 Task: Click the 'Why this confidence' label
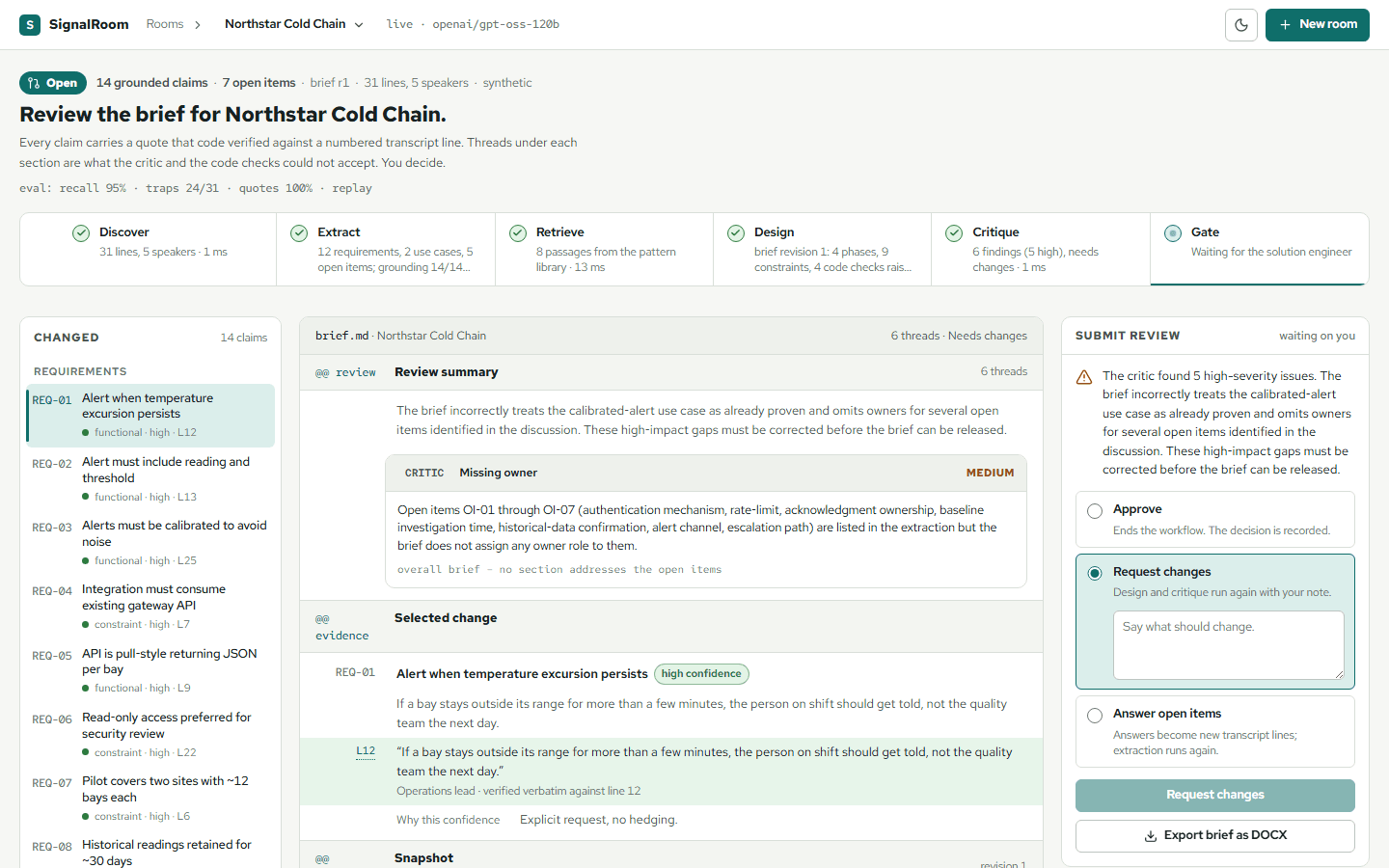click(x=448, y=820)
